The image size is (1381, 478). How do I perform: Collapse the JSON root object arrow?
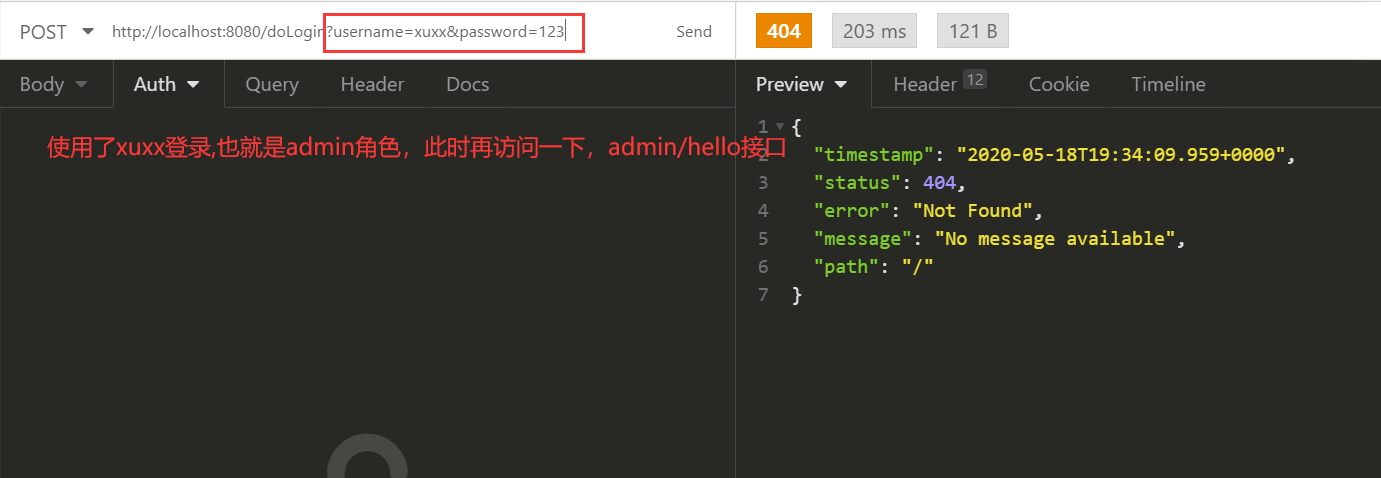point(780,127)
